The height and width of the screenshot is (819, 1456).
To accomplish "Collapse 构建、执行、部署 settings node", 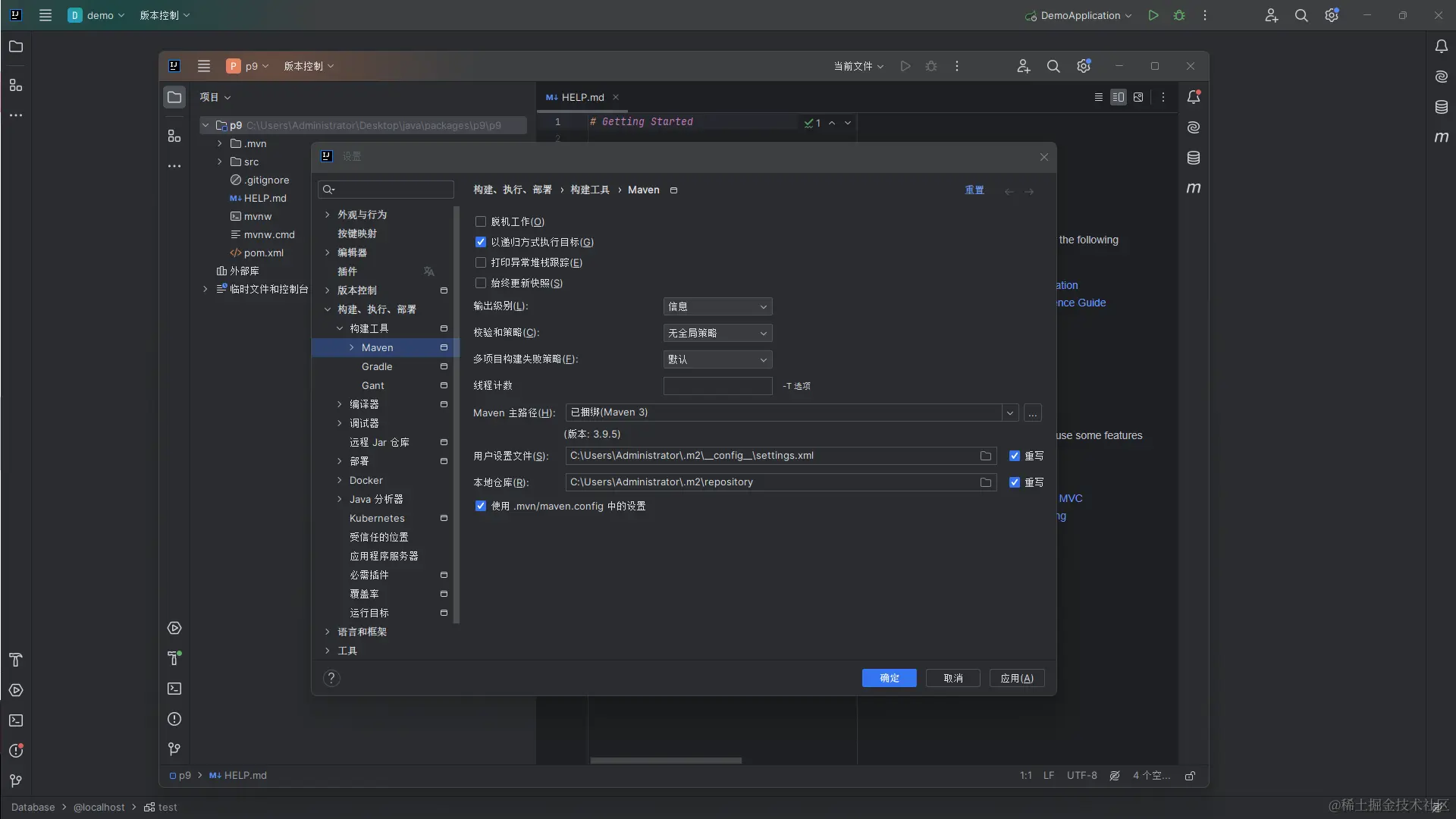I will 328,309.
